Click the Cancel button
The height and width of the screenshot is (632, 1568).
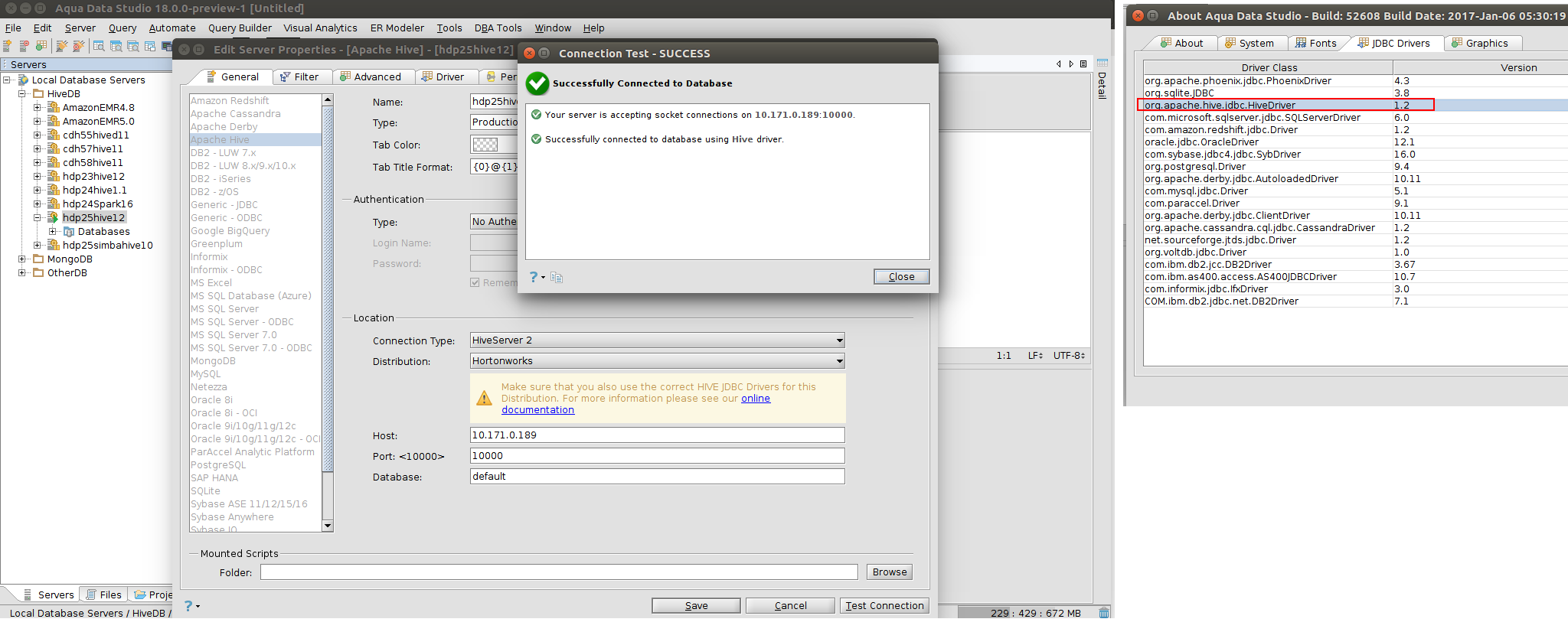pos(790,605)
